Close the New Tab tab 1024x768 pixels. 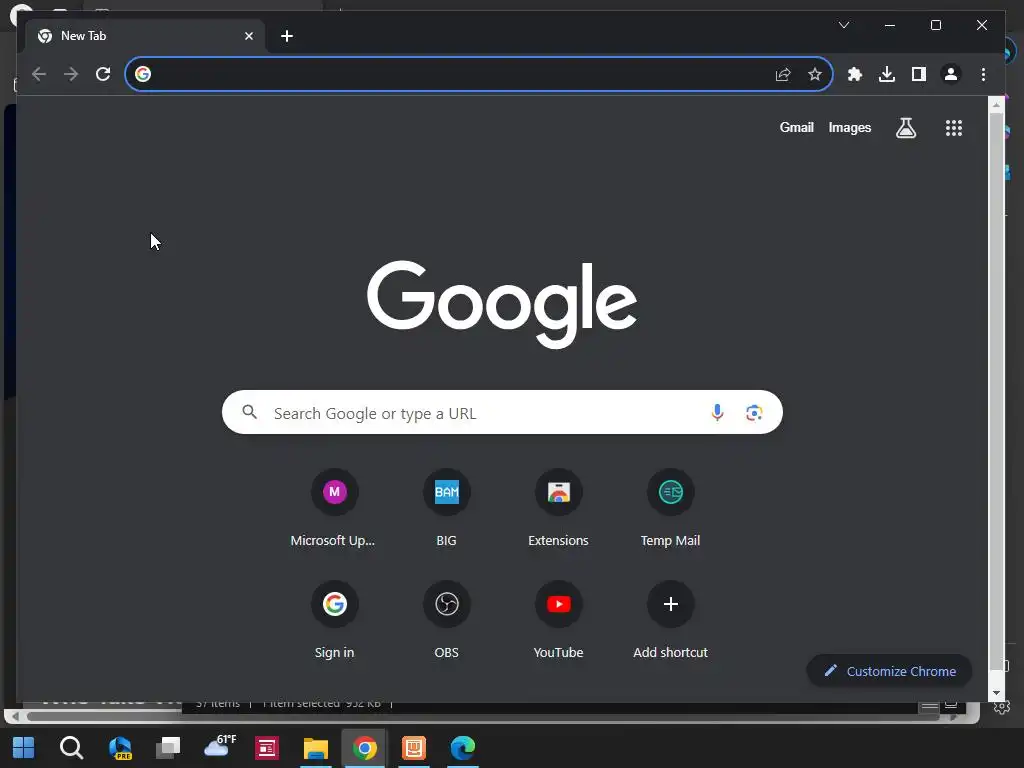(248, 36)
